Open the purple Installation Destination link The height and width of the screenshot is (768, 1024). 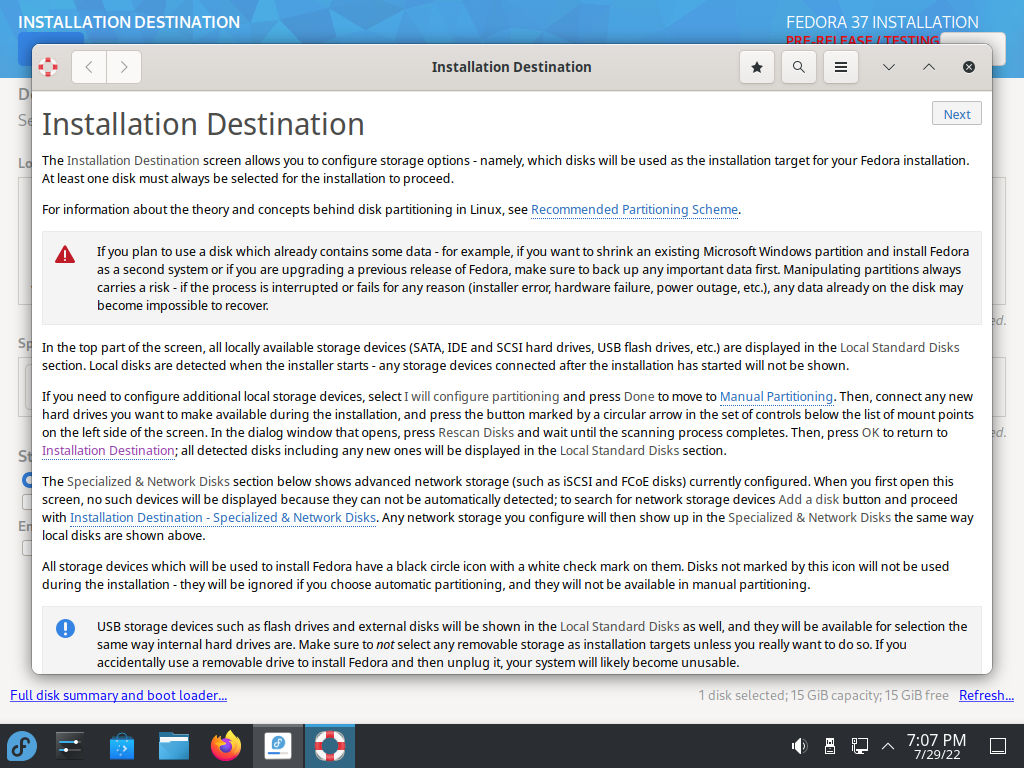tap(108, 451)
